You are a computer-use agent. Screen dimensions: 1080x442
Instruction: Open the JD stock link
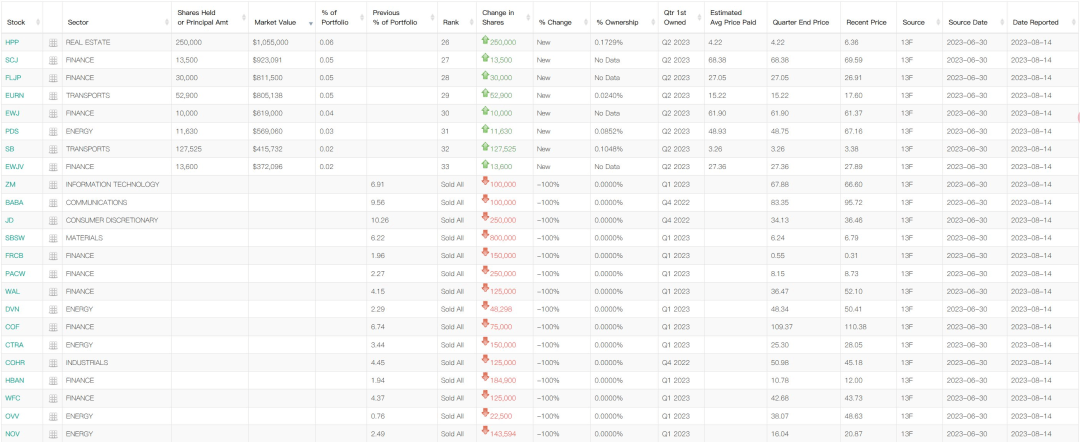coord(9,220)
